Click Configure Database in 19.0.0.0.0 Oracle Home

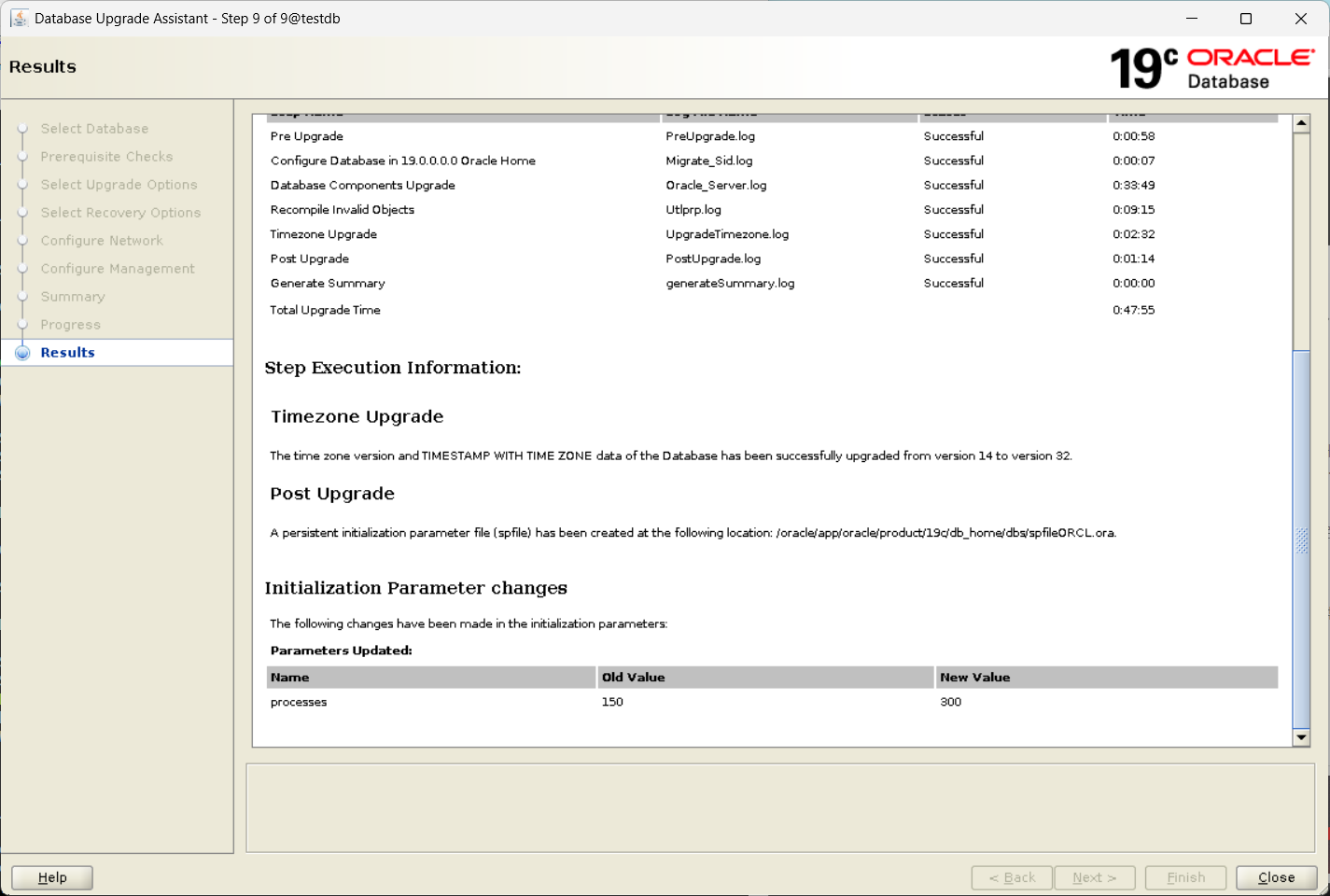(x=403, y=161)
